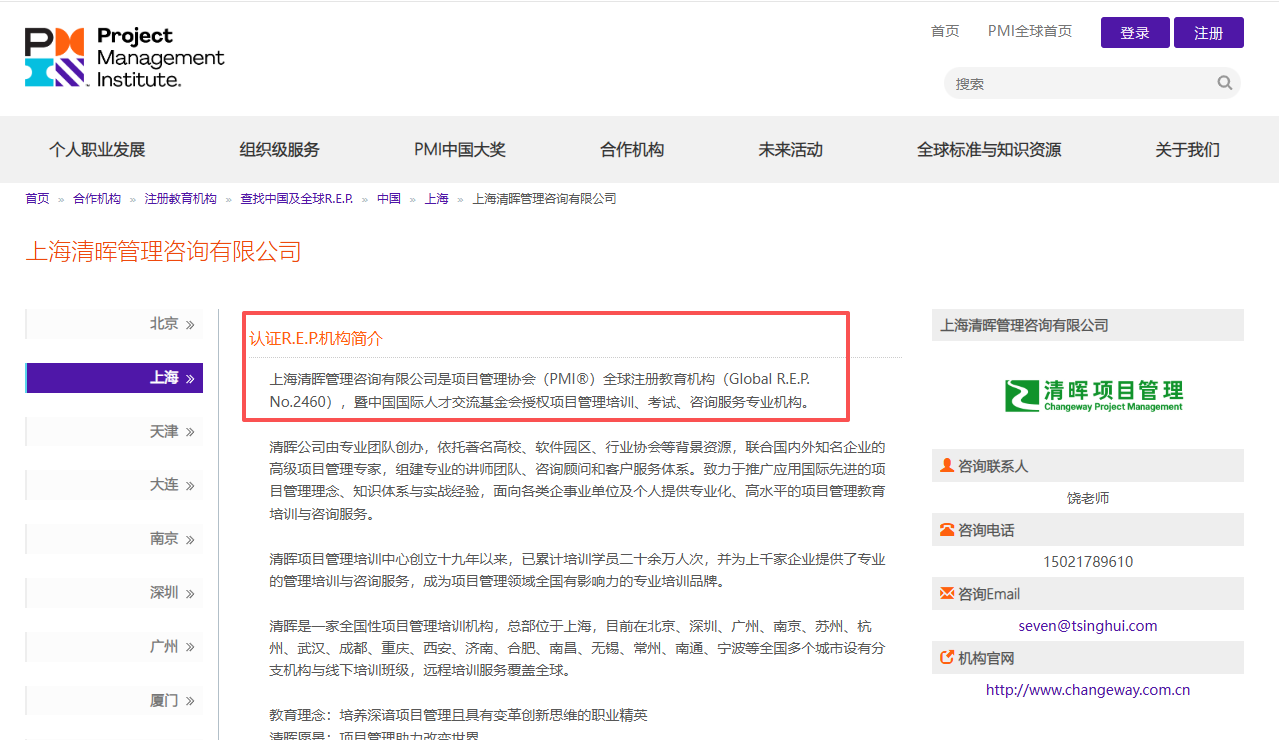Click the orange page title 上海清晖管理咨询有限公司
The height and width of the screenshot is (740, 1279).
click(163, 251)
